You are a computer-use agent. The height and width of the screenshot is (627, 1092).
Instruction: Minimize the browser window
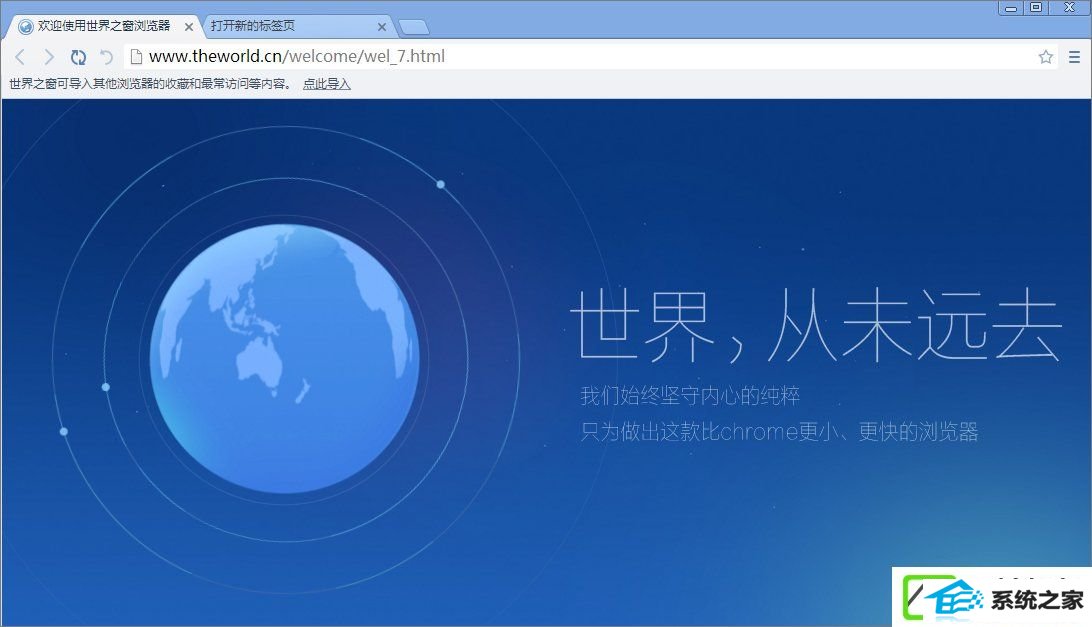coord(1011,8)
